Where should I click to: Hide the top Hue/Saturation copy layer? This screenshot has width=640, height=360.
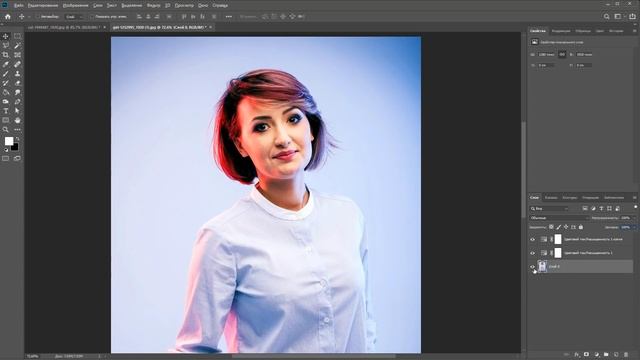click(x=532, y=240)
